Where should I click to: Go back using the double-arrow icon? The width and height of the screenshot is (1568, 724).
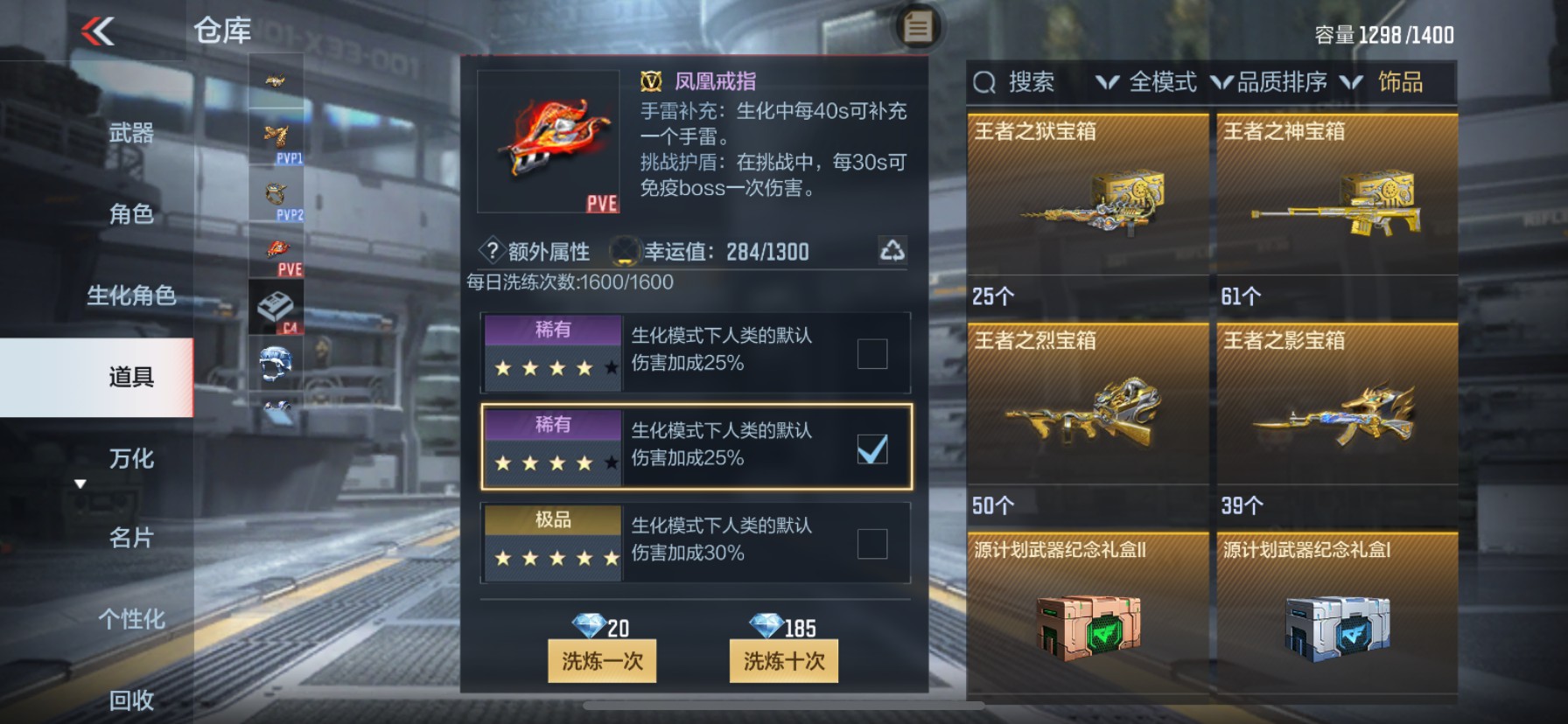click(x=98, y=32)
